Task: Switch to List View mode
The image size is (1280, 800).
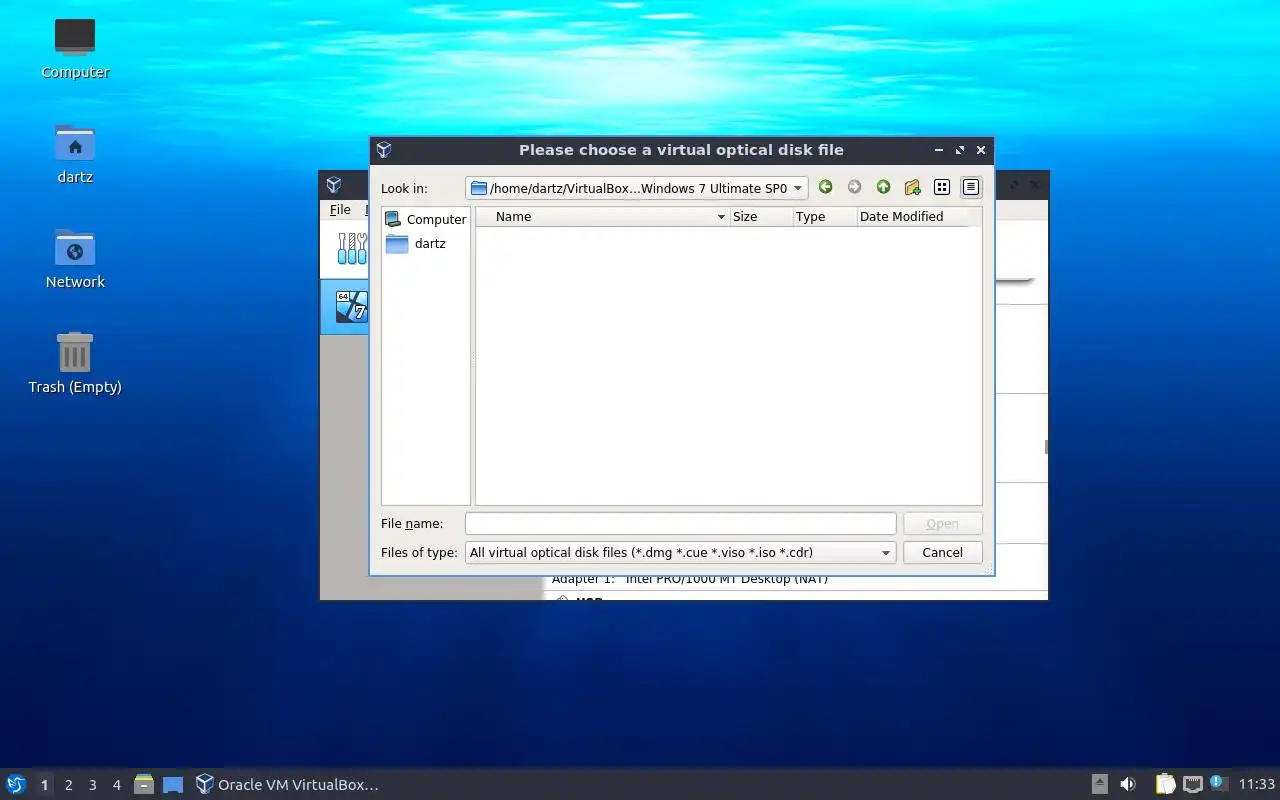Action: pos(941,187)
